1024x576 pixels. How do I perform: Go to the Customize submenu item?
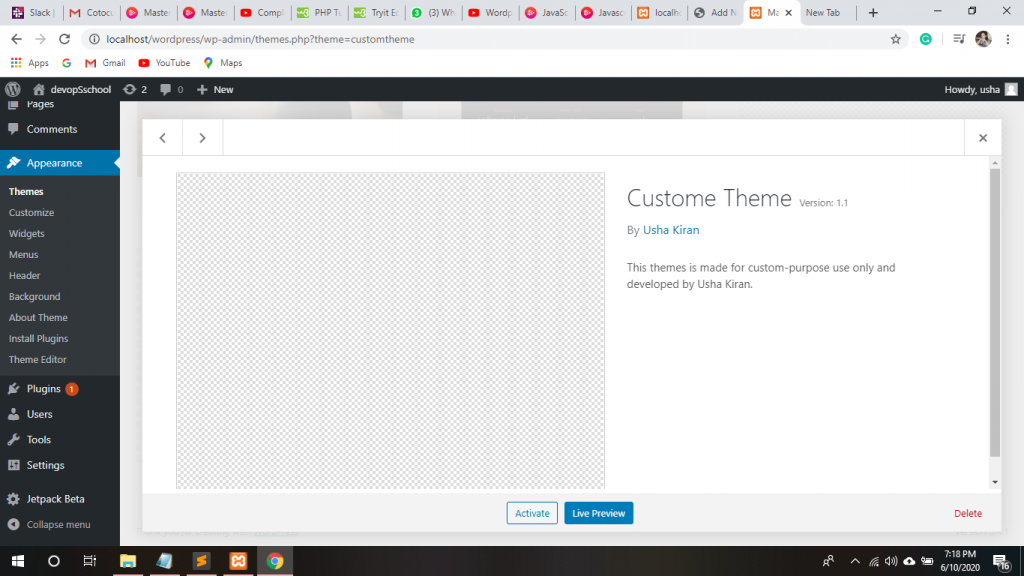32,213
